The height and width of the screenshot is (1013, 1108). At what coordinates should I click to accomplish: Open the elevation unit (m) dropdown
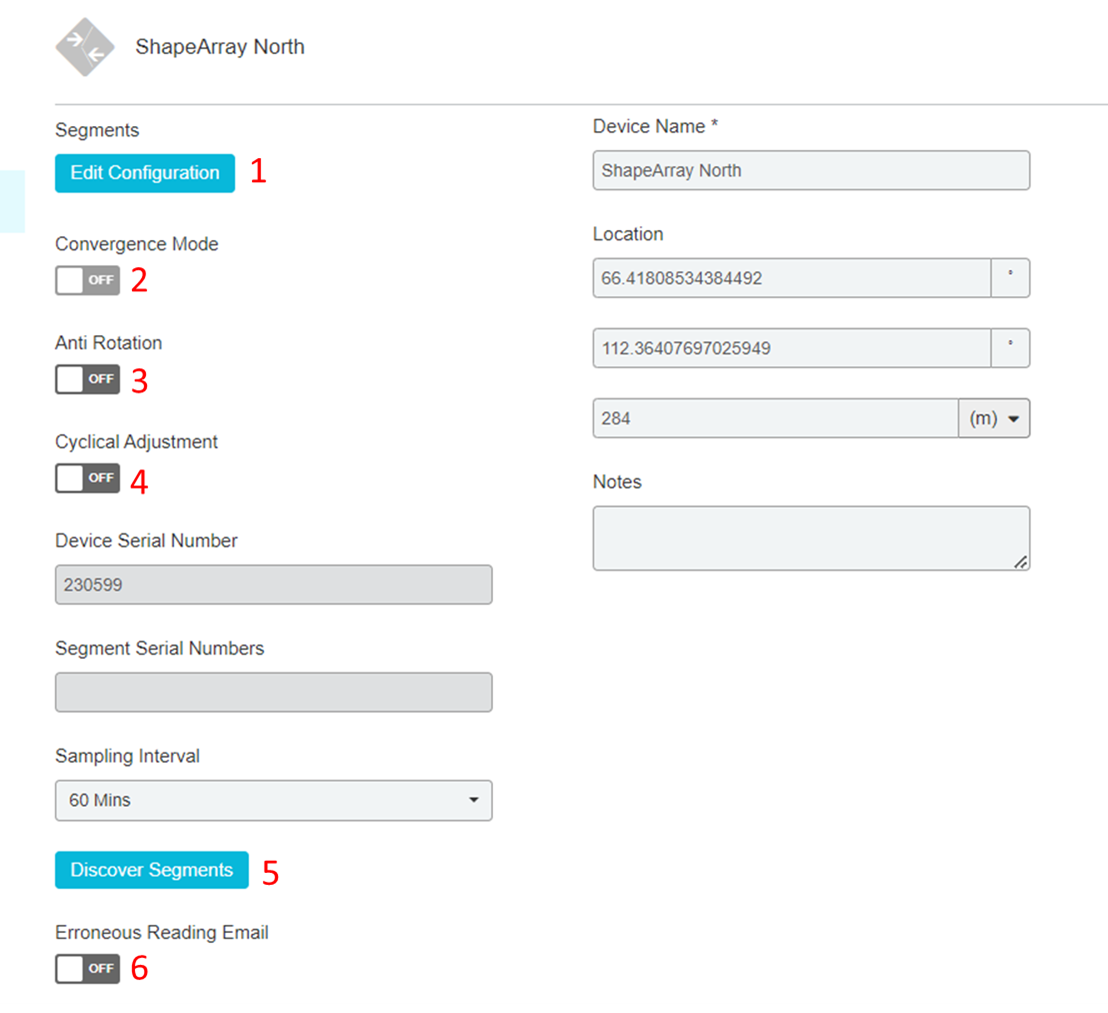[x=995, y=418]
